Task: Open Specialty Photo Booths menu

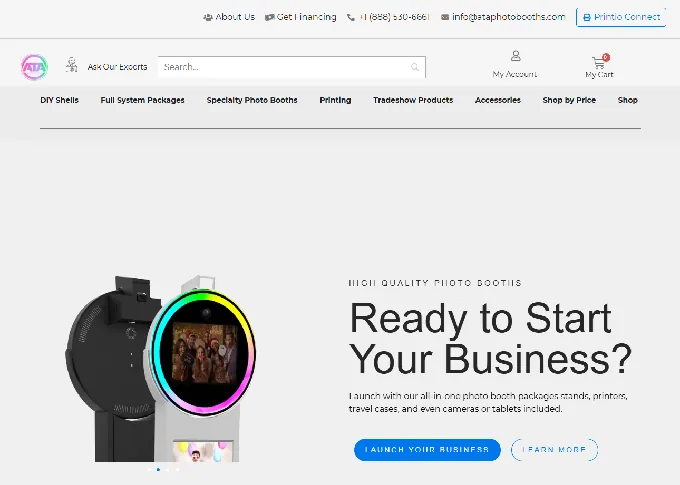Action: click(x=252, y=100)
